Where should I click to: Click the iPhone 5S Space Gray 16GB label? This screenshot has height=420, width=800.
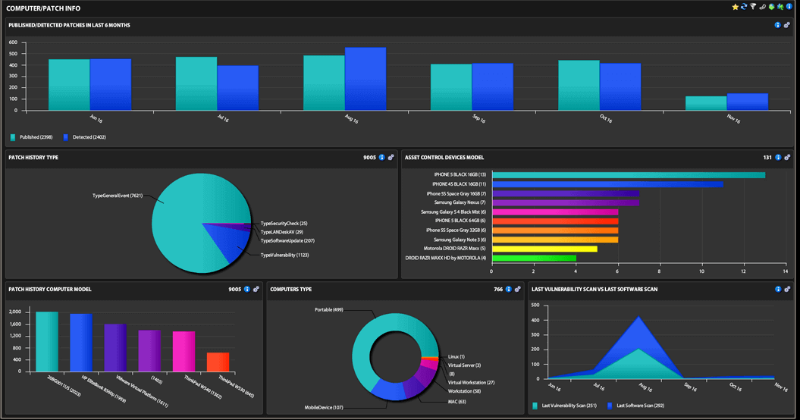point(456,193)
